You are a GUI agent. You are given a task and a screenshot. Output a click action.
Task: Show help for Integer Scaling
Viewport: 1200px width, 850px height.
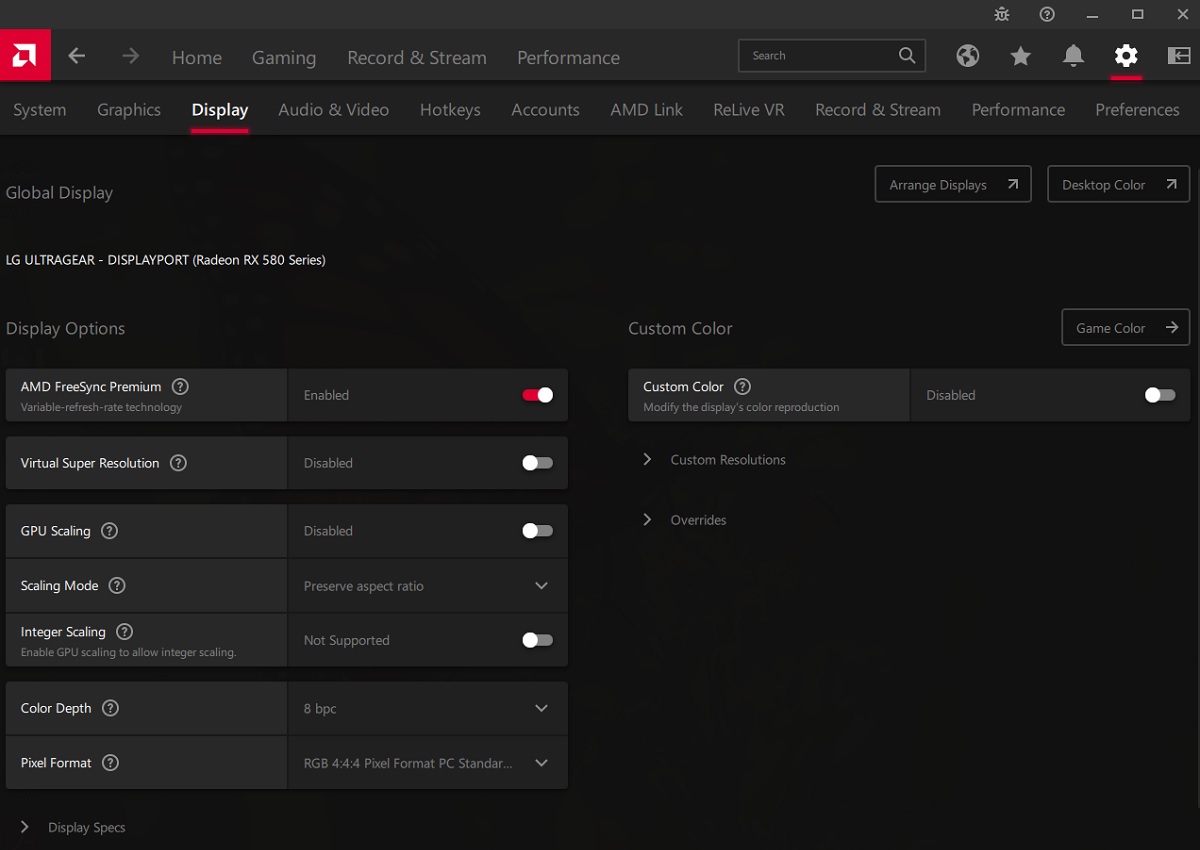tap(124, 632)
